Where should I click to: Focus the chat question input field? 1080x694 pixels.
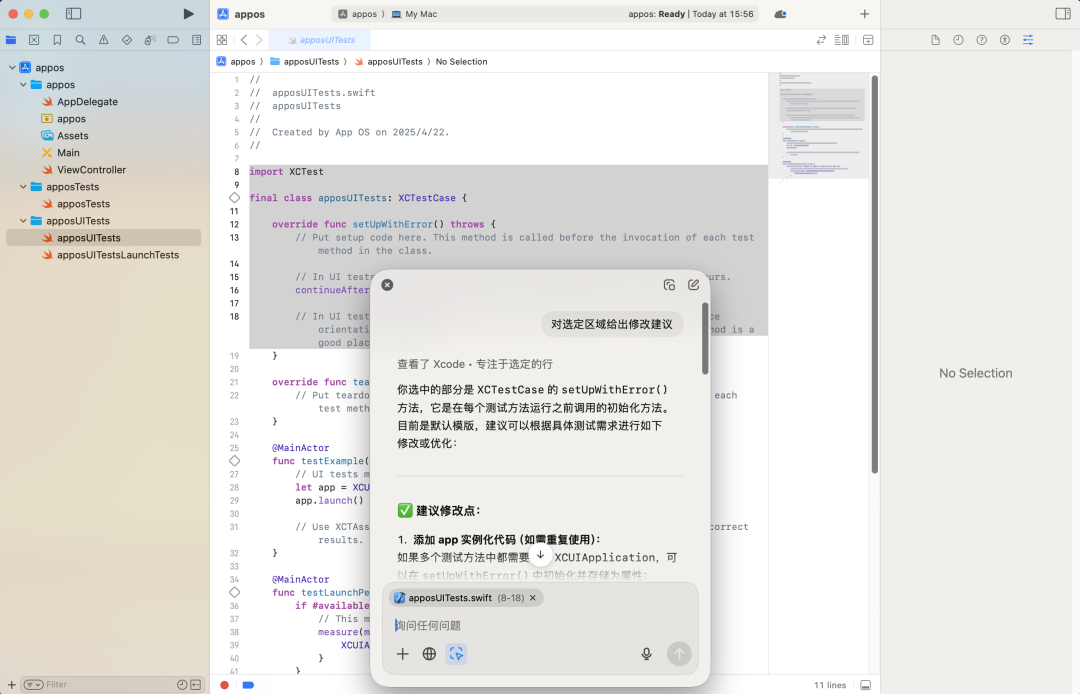point(540,625)
